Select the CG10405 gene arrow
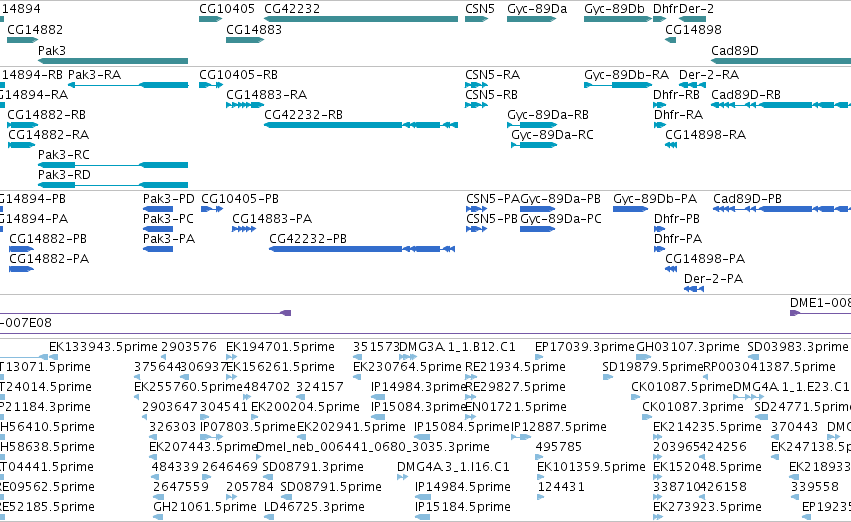 [211, 19]
